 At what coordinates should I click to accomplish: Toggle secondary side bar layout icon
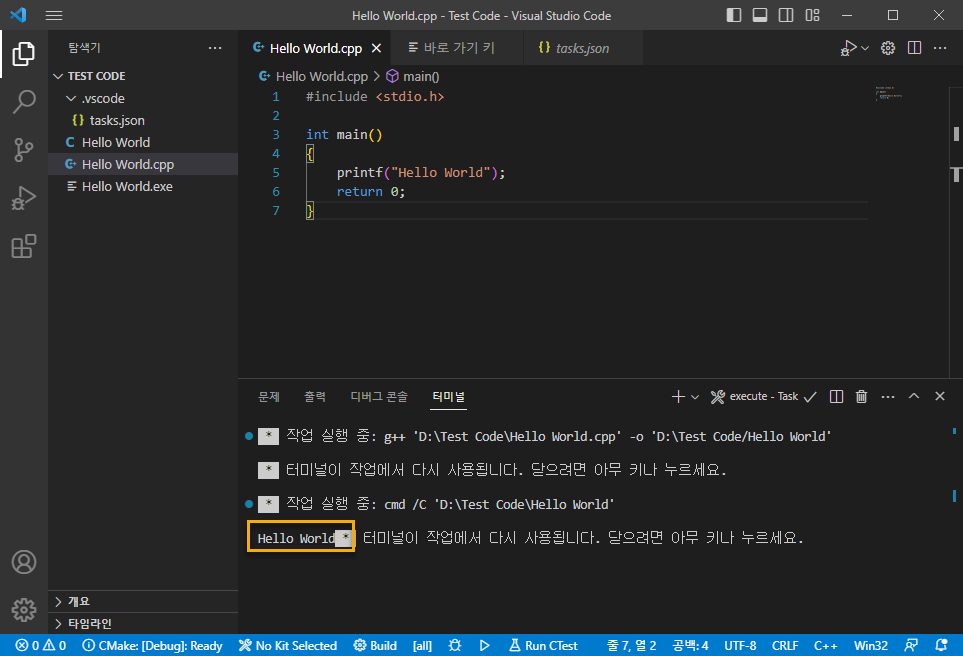click(x=786, y=15)
